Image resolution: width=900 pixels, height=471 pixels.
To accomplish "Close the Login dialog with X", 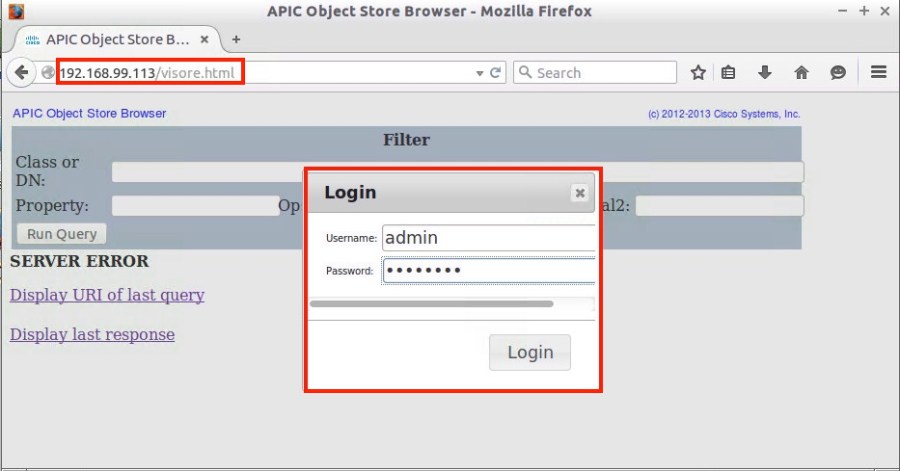I will (579, 194).
